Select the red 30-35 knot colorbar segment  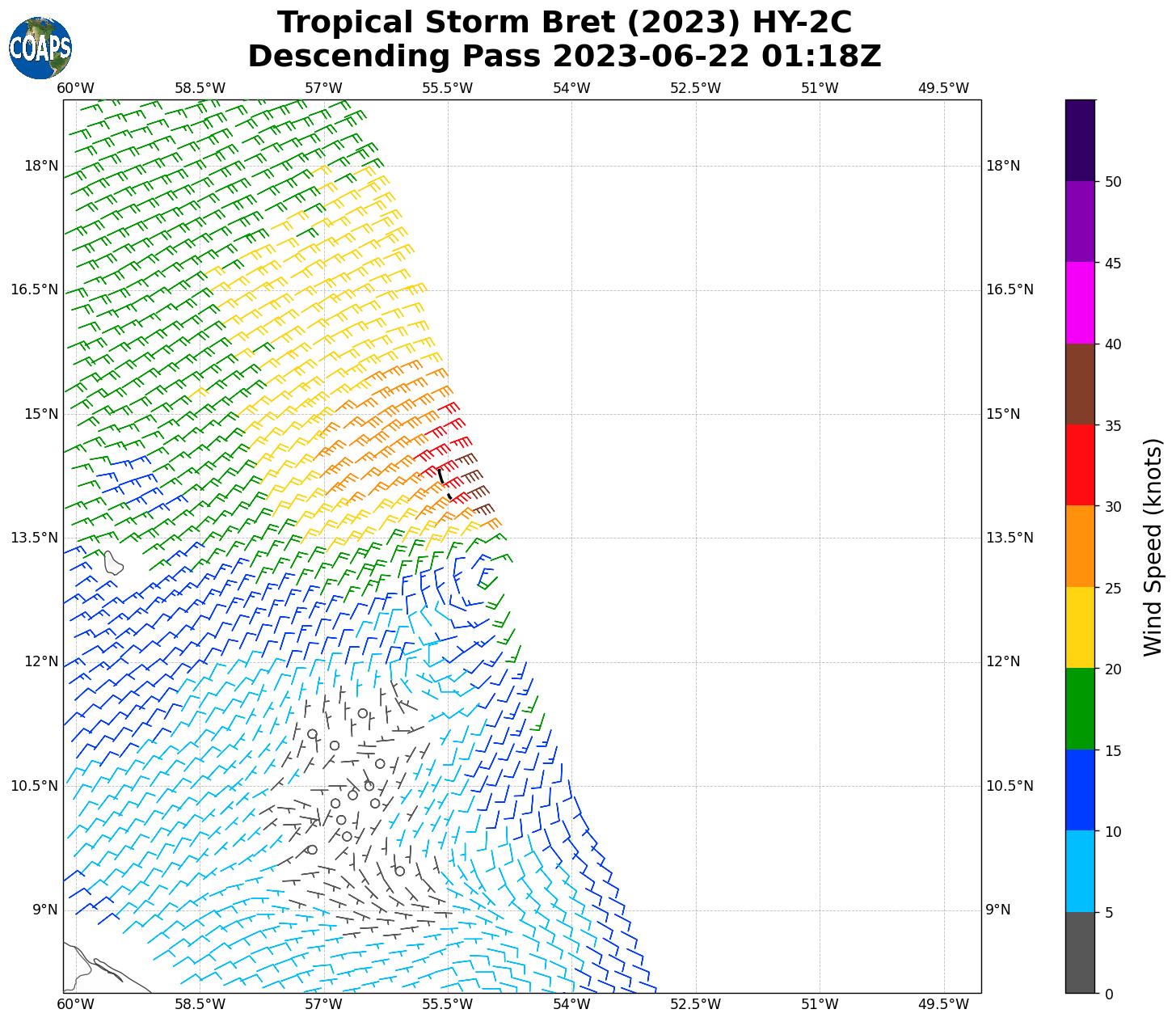pyautogui.click(x=1080, y=465)
